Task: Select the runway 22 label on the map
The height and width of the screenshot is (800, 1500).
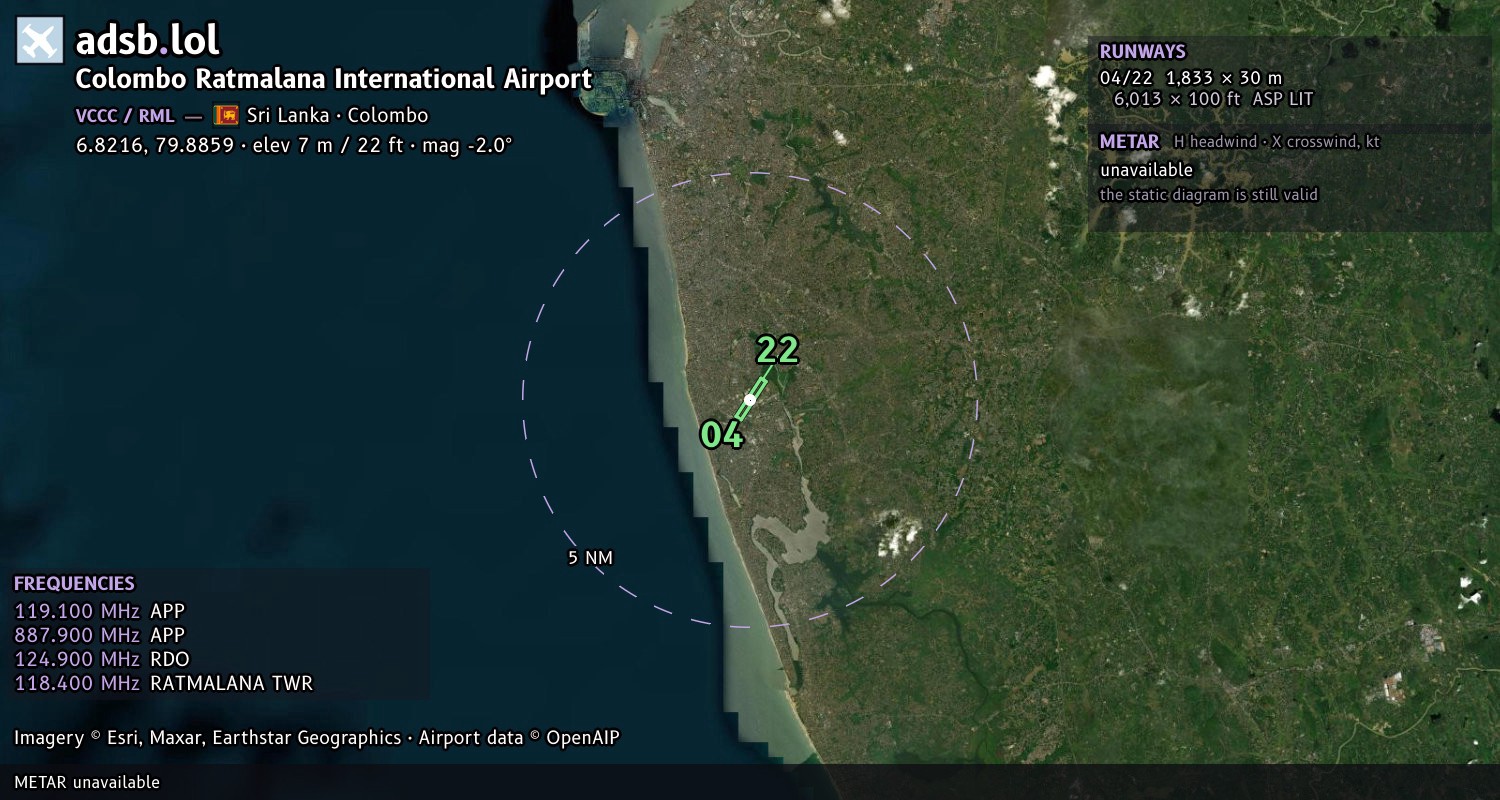Action: 777,349
